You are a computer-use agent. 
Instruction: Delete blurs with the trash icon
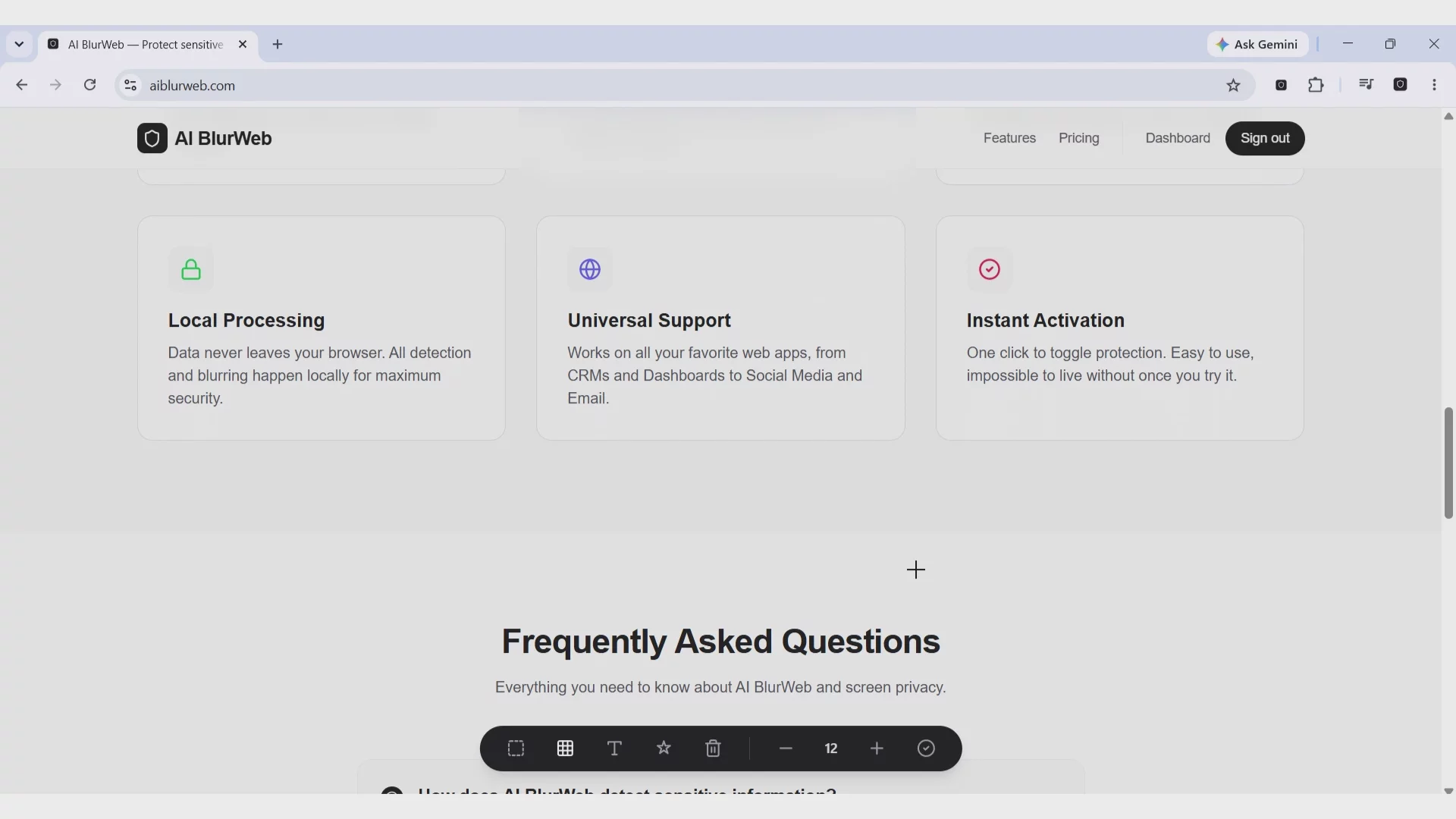click(x=713, y=748)
